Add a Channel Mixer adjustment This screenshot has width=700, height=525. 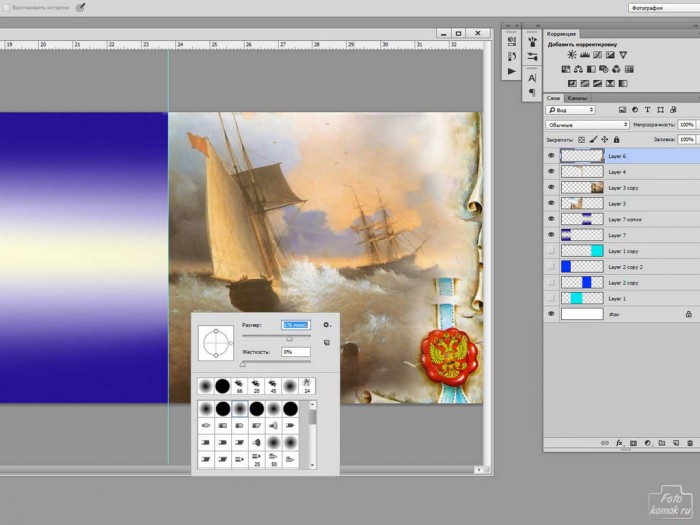click(617, 69)
